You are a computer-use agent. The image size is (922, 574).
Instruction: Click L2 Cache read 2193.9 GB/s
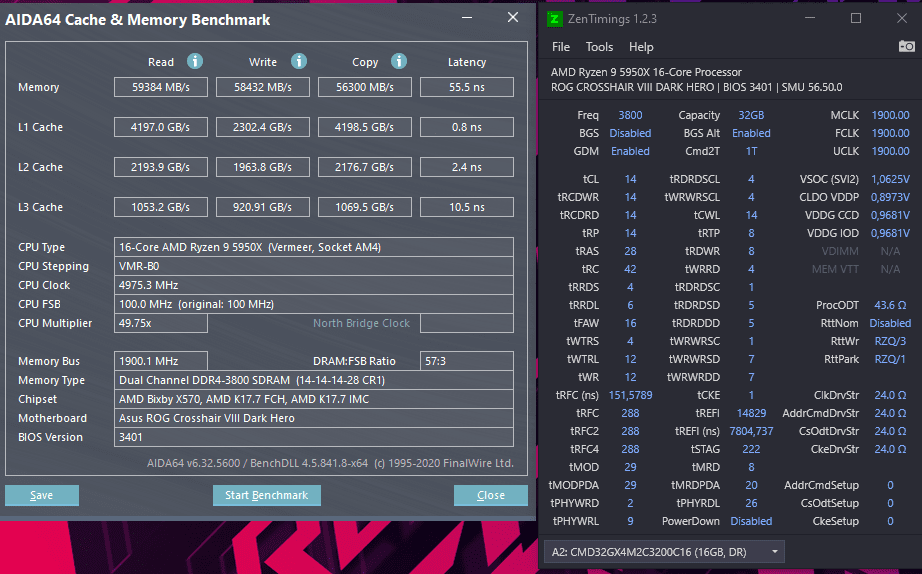161,167
